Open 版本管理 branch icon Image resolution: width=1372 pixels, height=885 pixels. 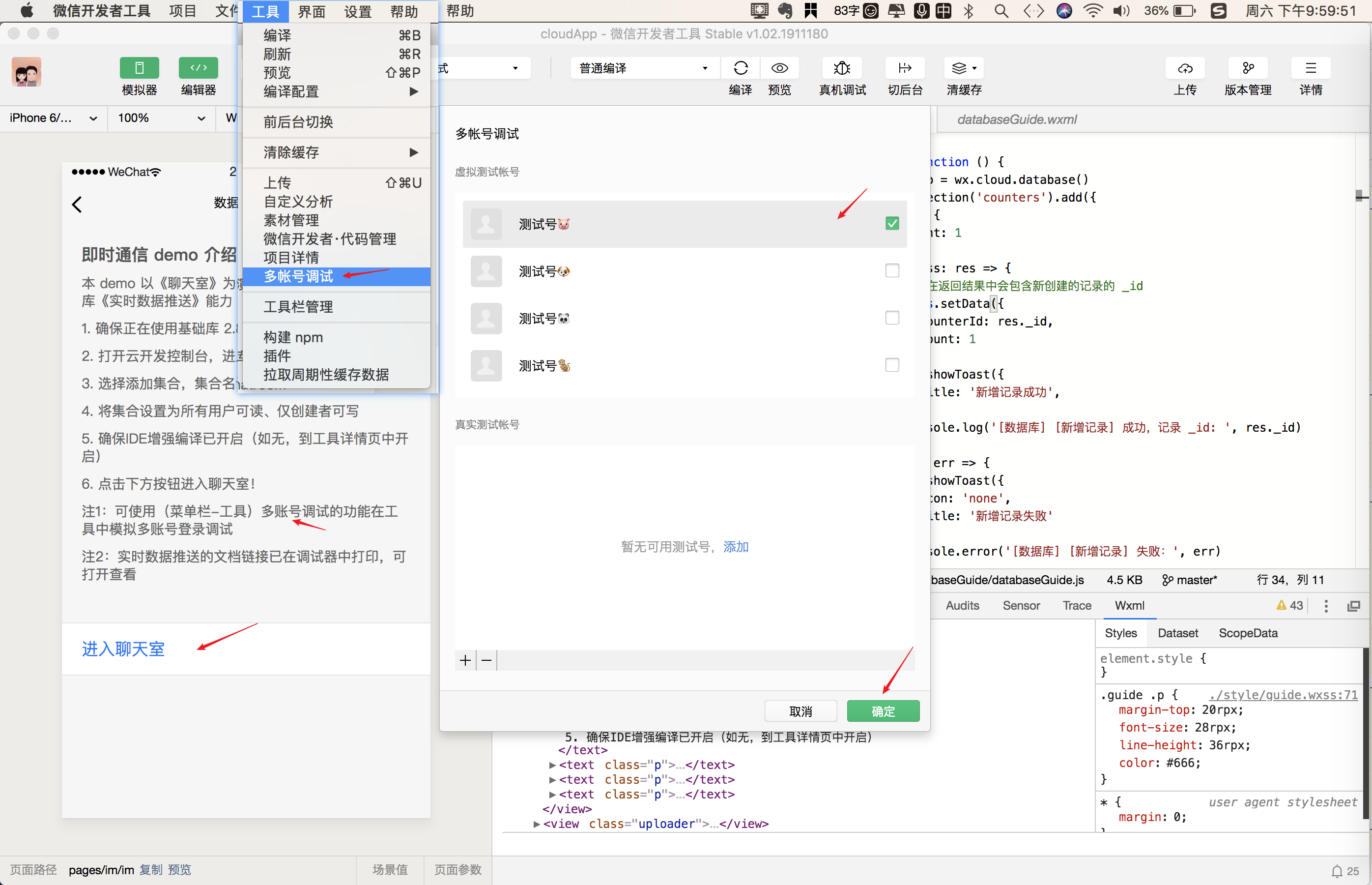(x=1248, y=68)
